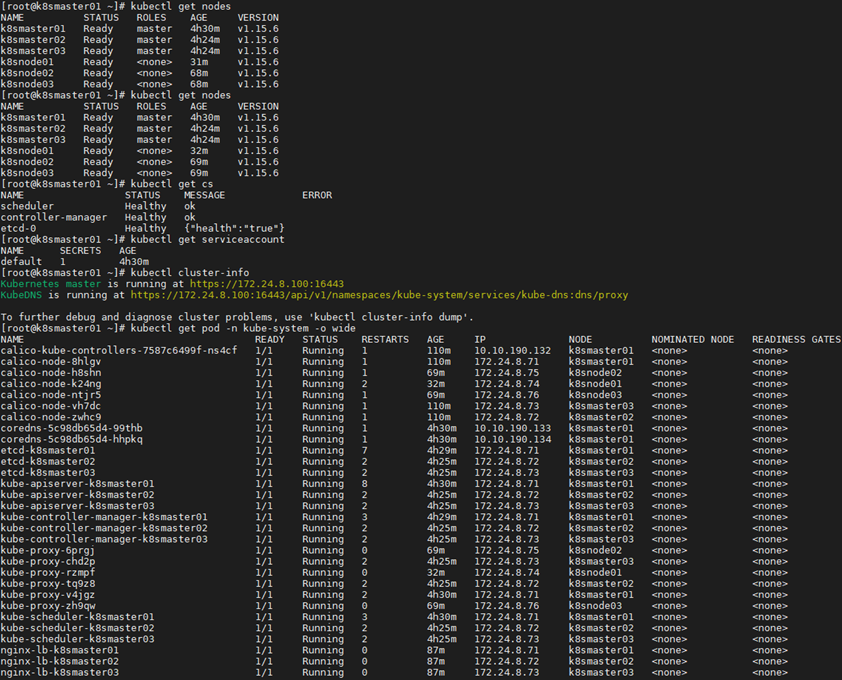Click the etcd-k8smaster01 pod entry
The height and width of the screenshot is (680, 842).
click(x=48, y=450)
